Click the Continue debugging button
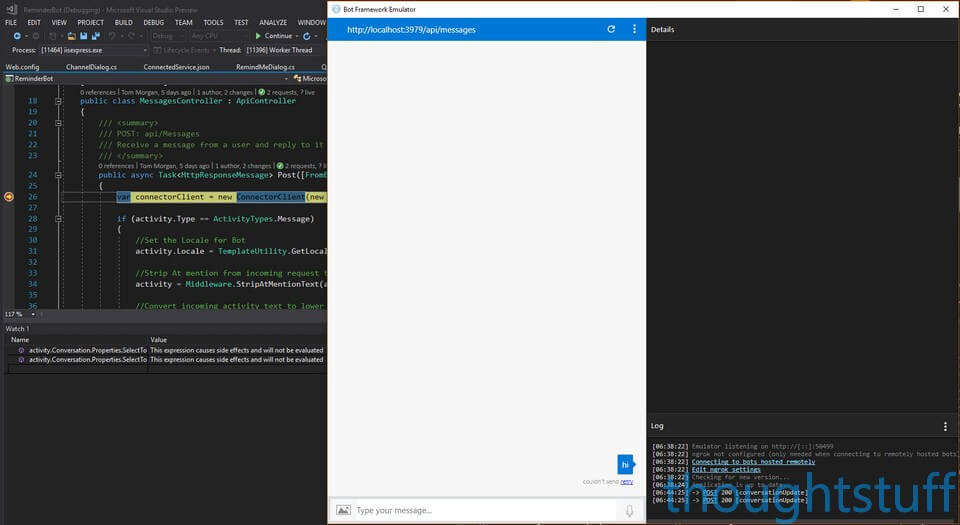 [x=274, y=36]
